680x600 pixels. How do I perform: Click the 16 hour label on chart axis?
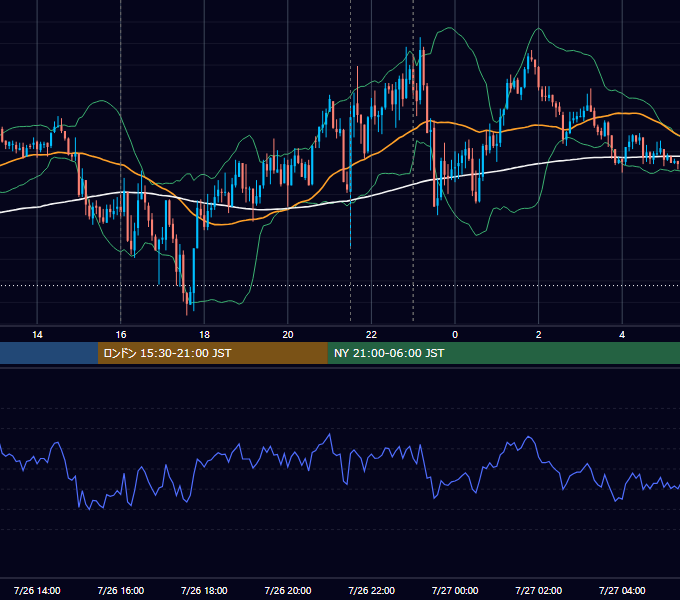tap(121, 335)
